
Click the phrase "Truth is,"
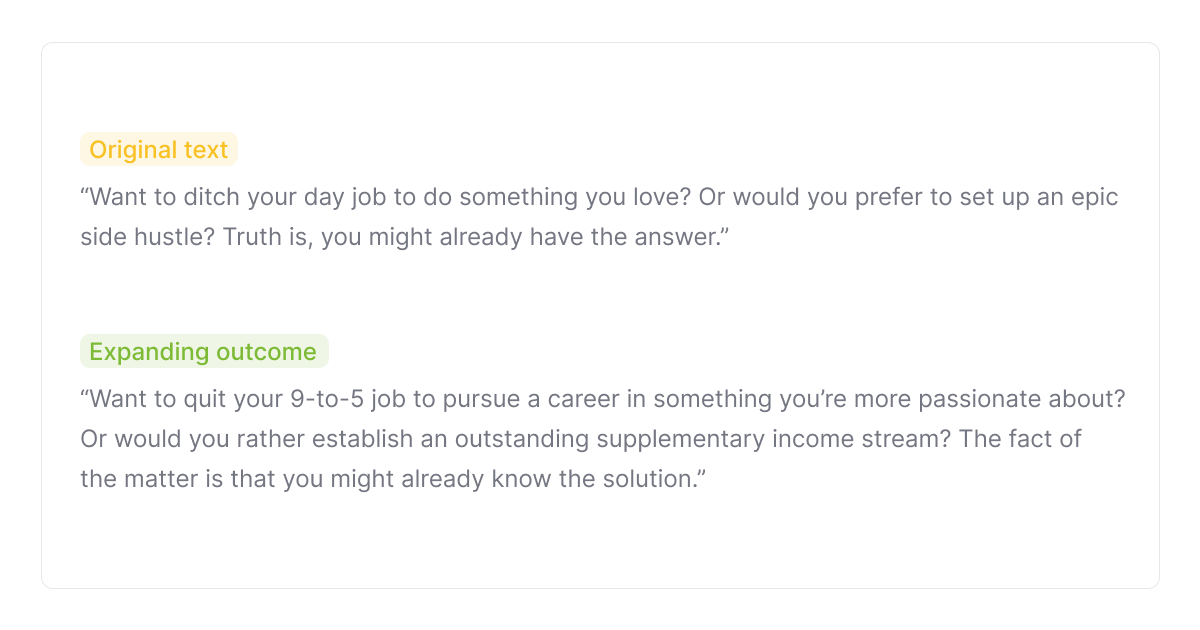pos(269,238)
